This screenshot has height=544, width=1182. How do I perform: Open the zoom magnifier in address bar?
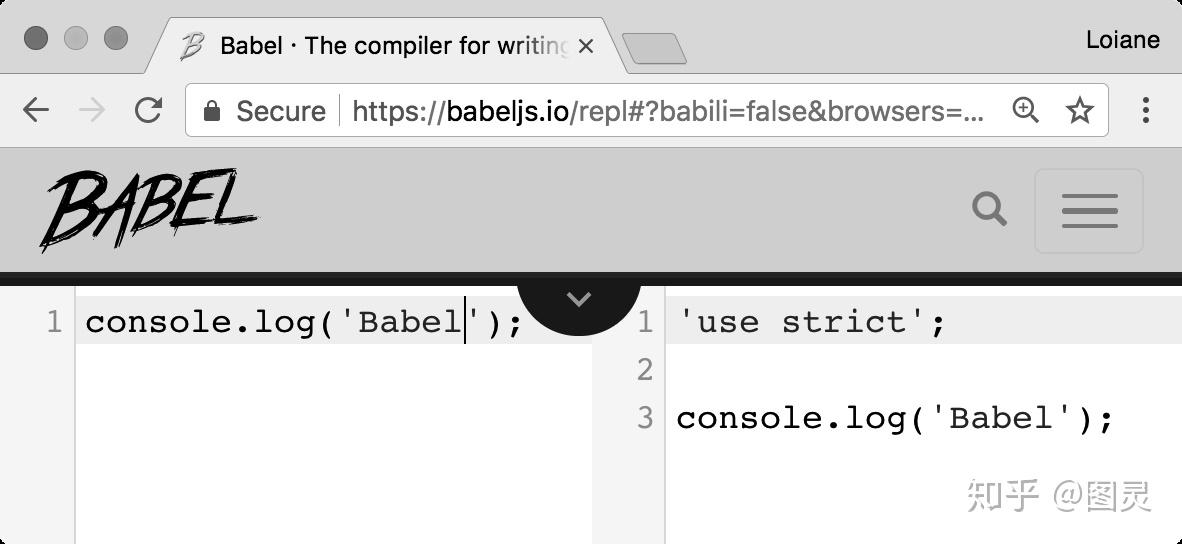[x=1025, y=110]
